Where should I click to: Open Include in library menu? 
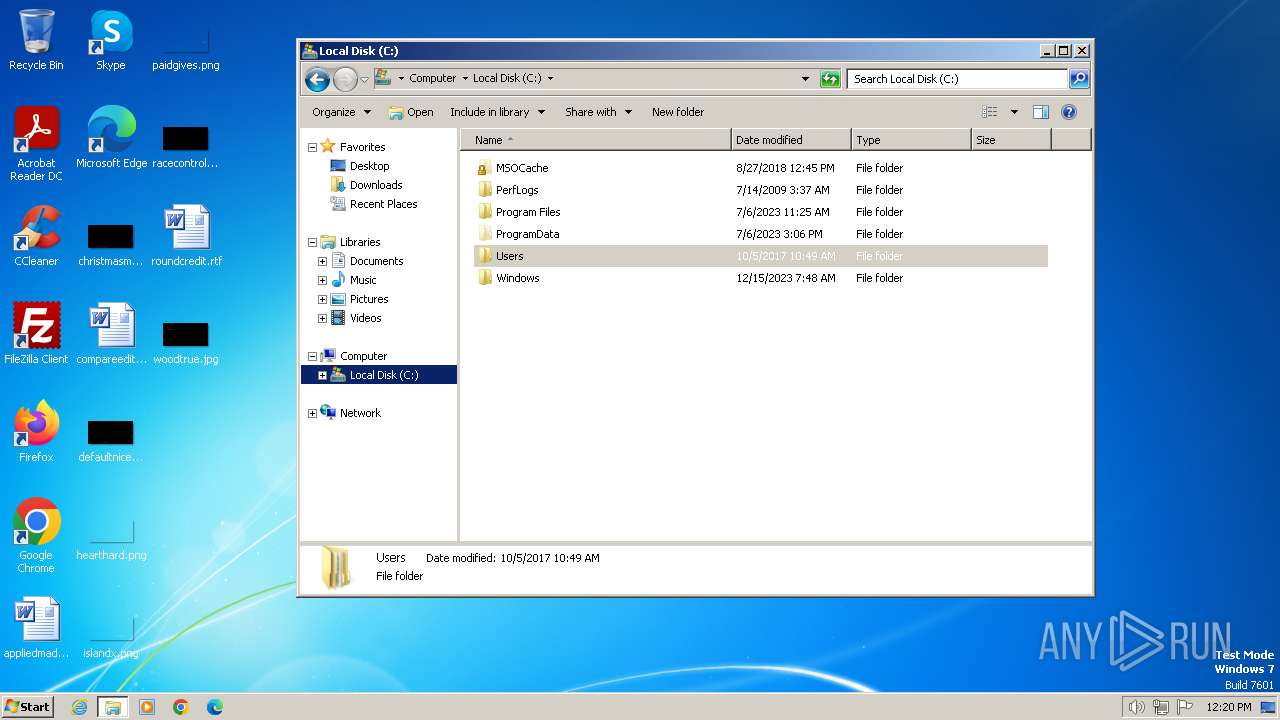[497, 112]
